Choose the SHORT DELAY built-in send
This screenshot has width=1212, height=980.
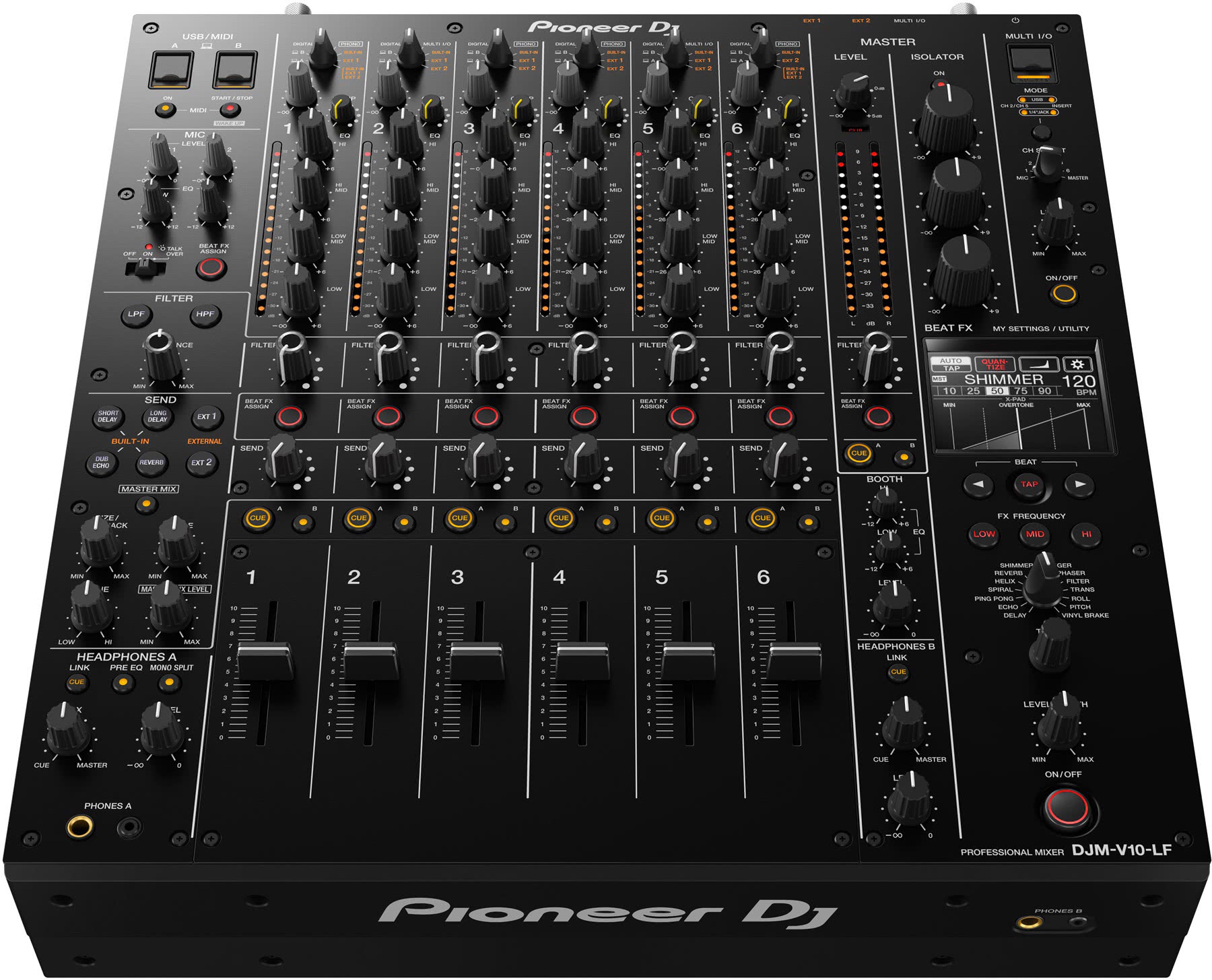(108, 417)
